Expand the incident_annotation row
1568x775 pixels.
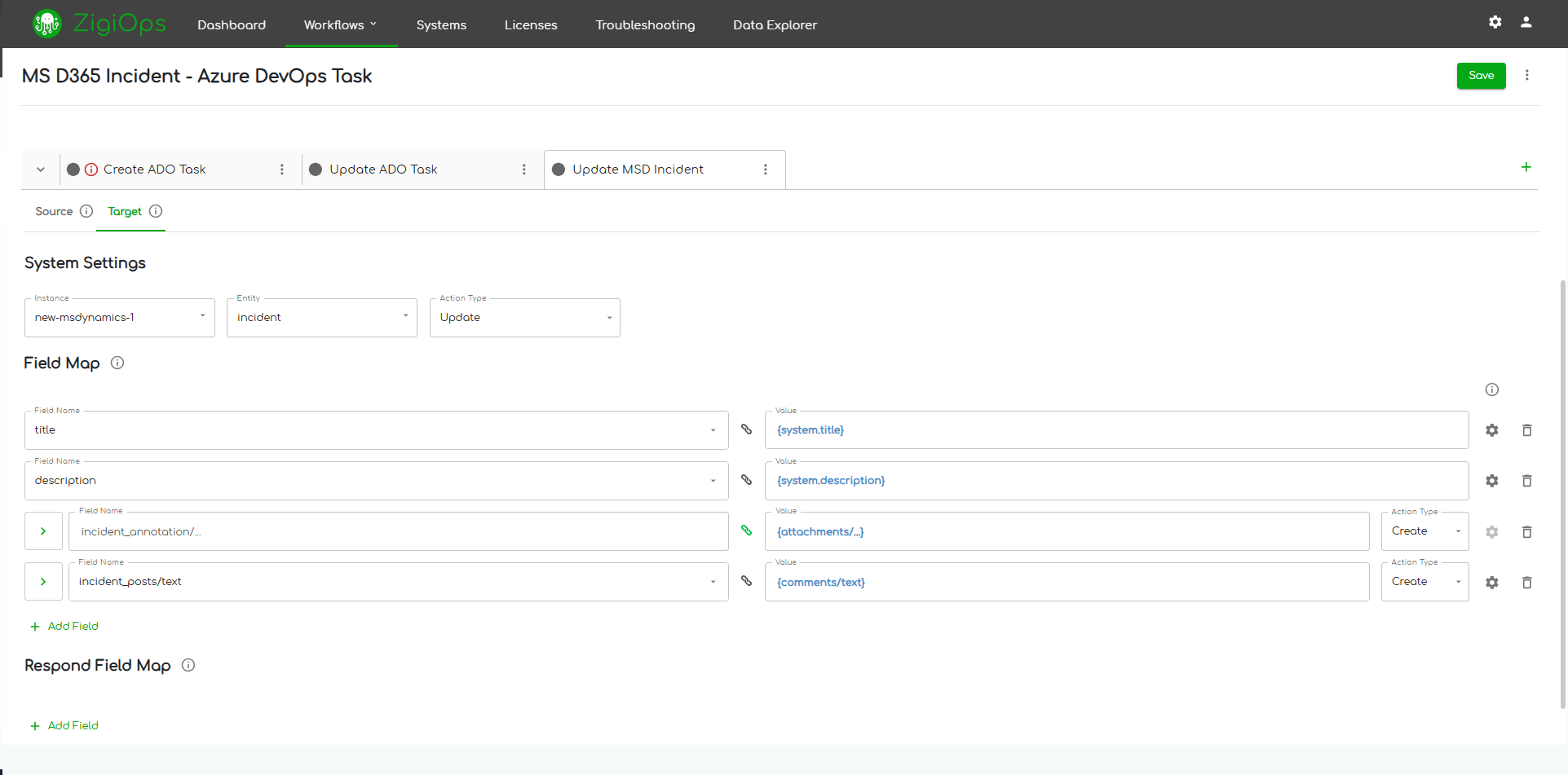coord(43,531)
